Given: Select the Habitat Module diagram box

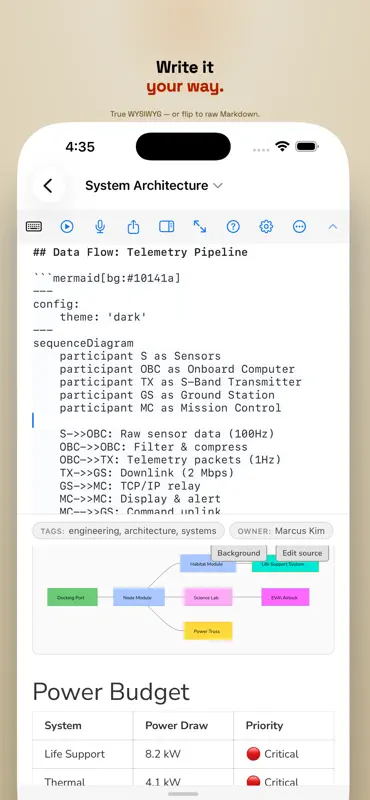Looking at the screenshot, I should 208,564.
